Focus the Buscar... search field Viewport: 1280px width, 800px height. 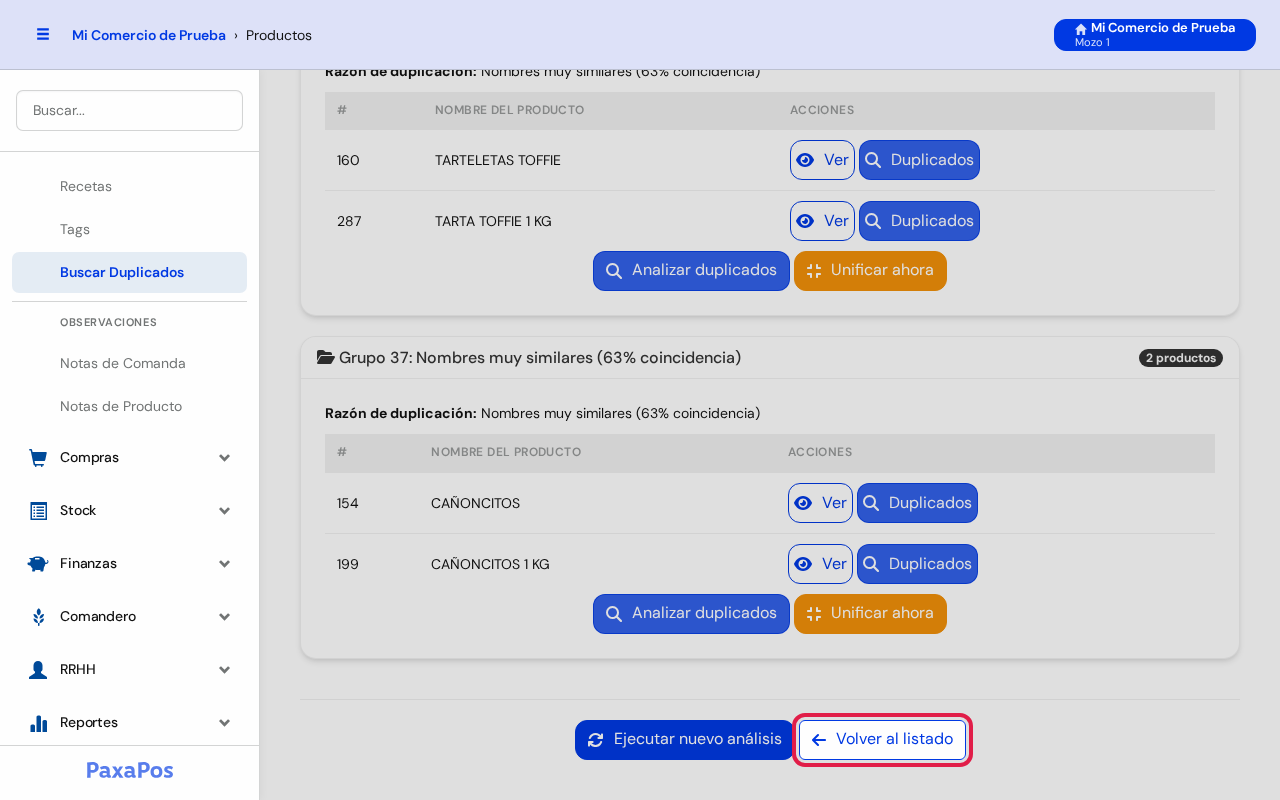129,110
